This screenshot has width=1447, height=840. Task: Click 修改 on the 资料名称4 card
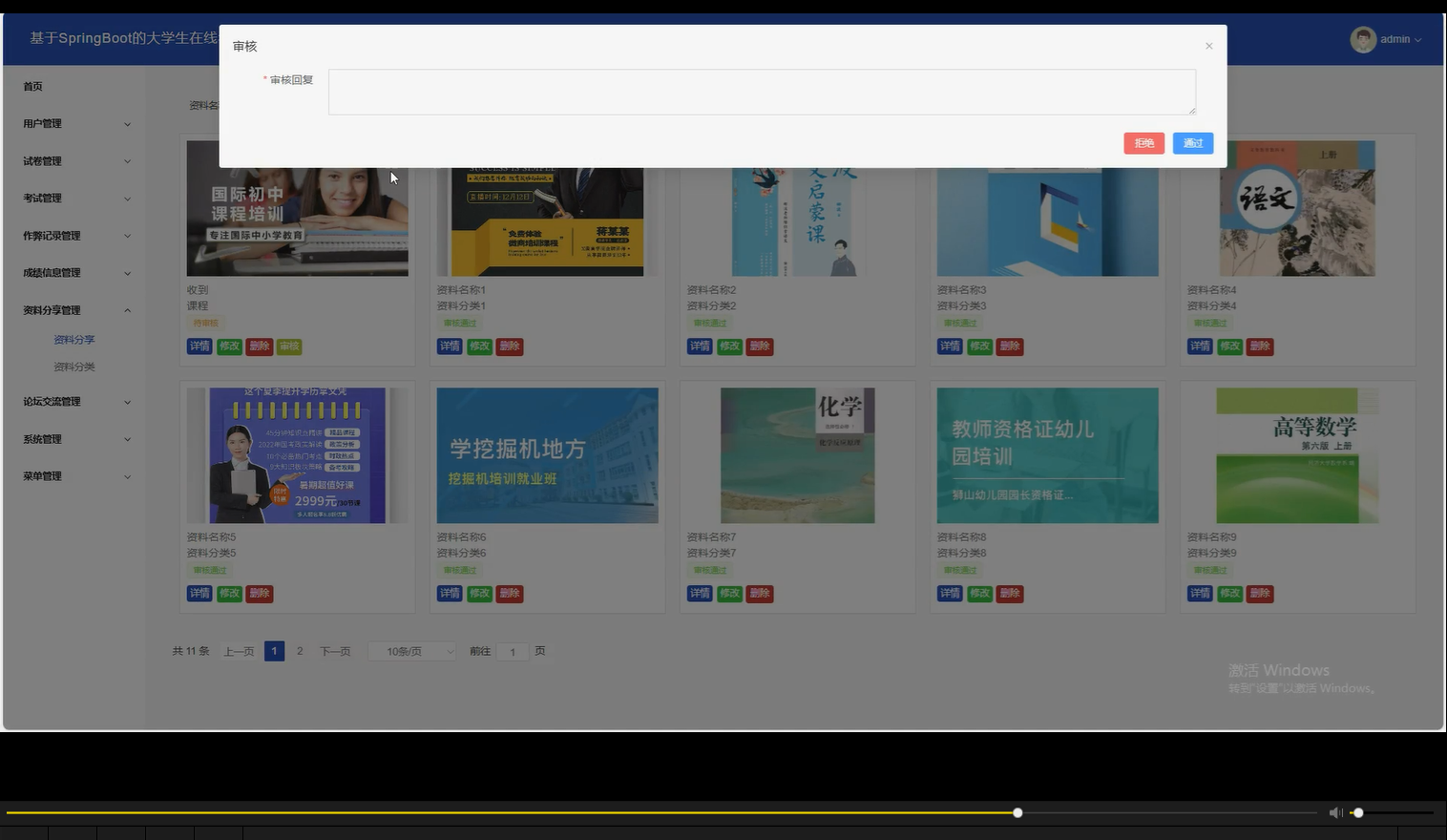[1229, 346]
